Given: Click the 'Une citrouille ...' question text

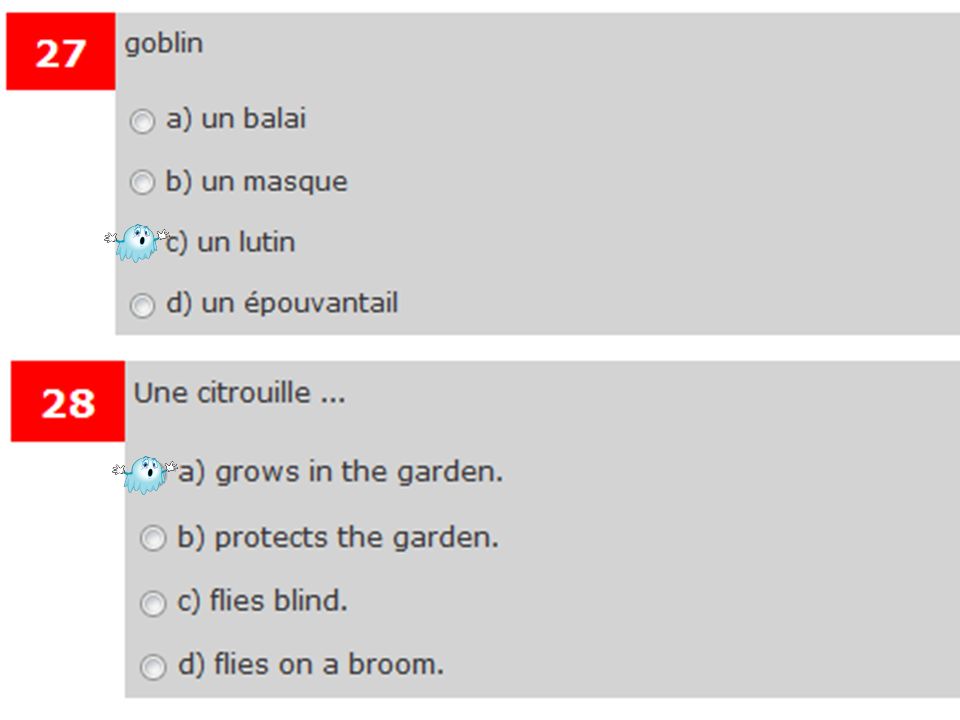Looking at the screenshot, I should pyautogui.click(x=239, y=393).
